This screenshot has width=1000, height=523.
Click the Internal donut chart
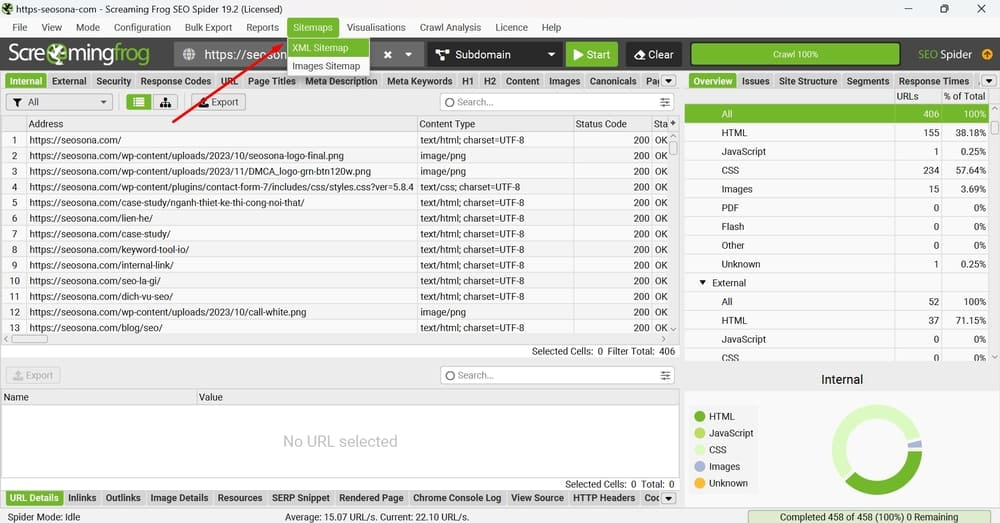tap(877, 450)
